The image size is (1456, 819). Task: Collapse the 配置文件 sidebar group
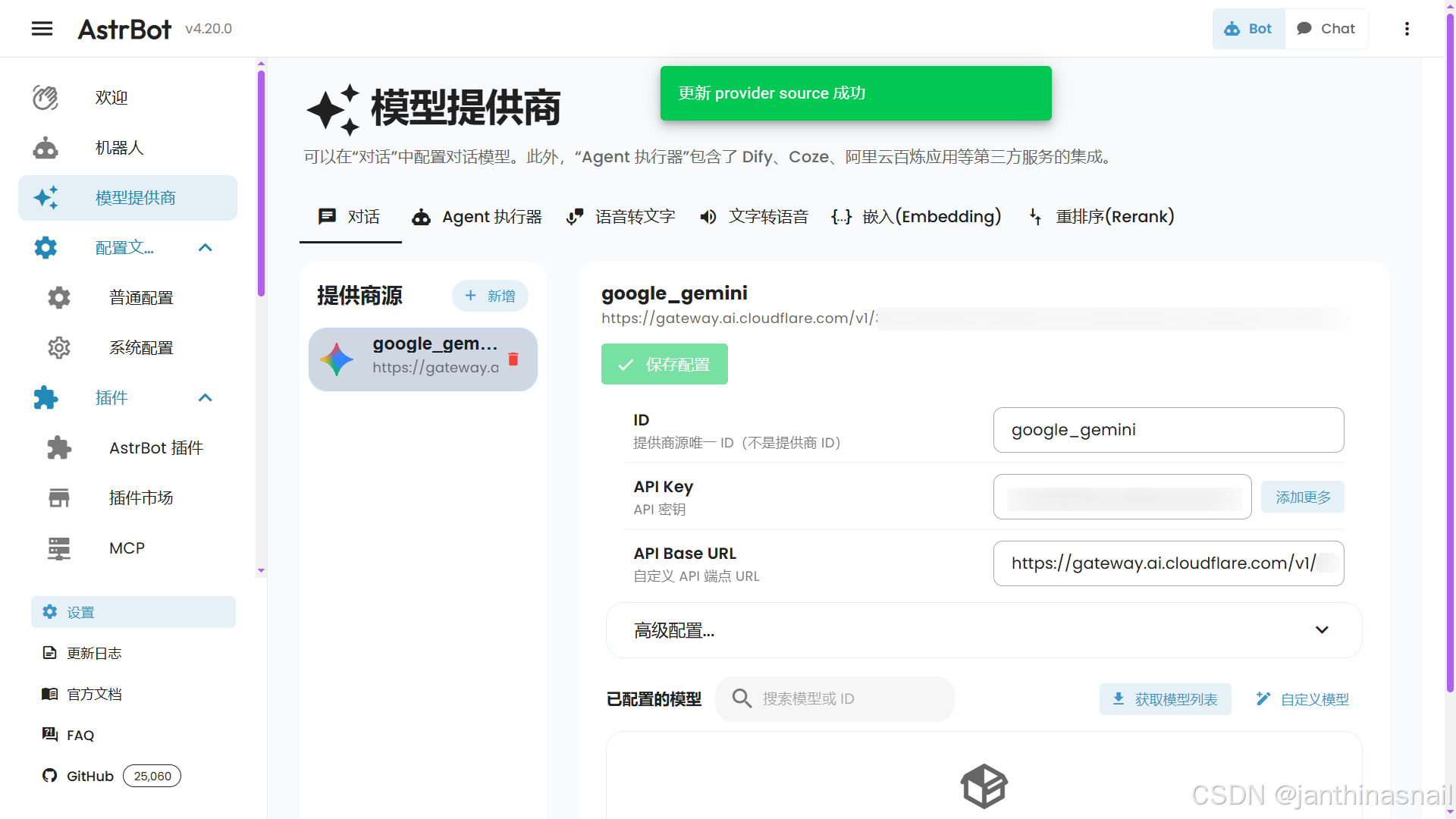205,248
